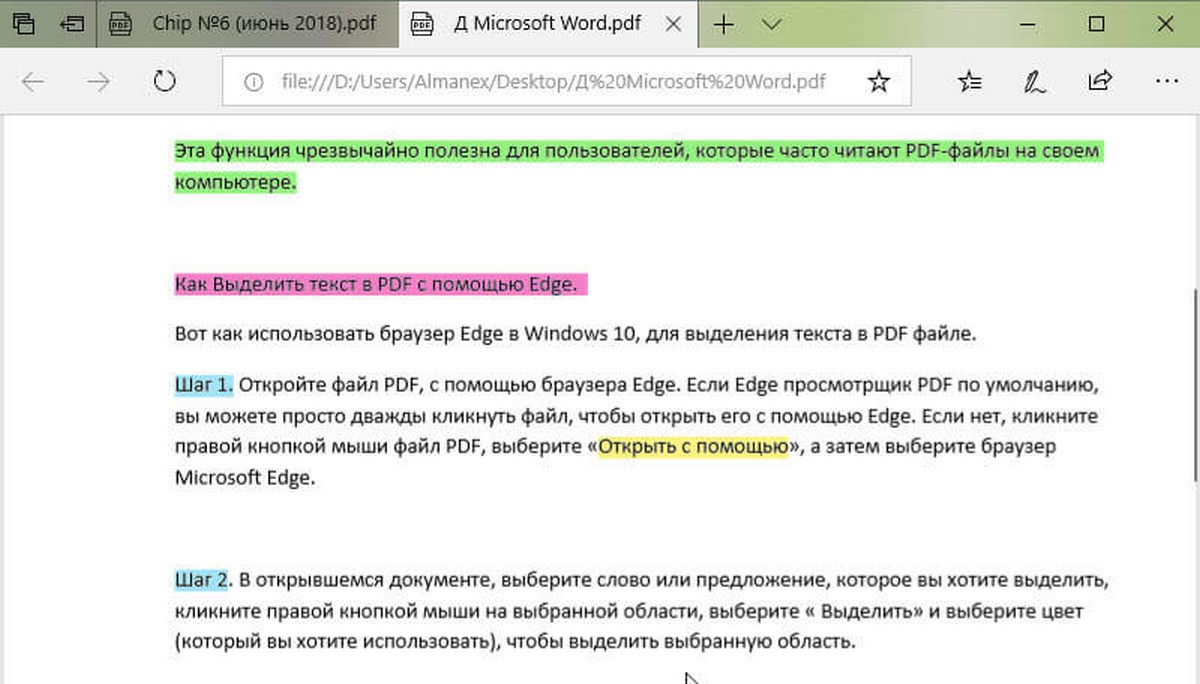
Task: Open a new tab with plus button
Action: (x=723, y=24)
